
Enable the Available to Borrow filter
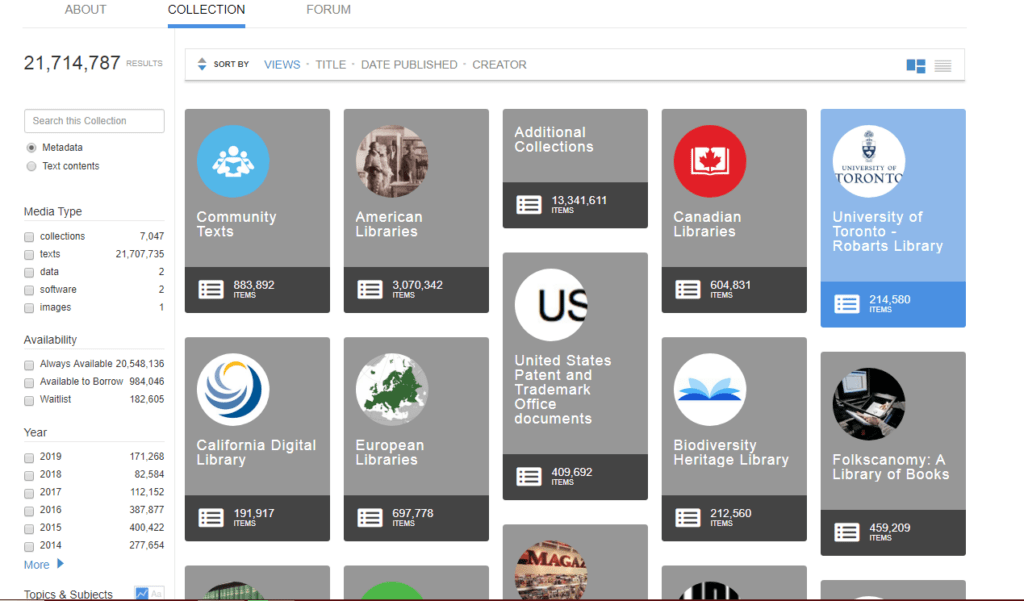(29, 382)
